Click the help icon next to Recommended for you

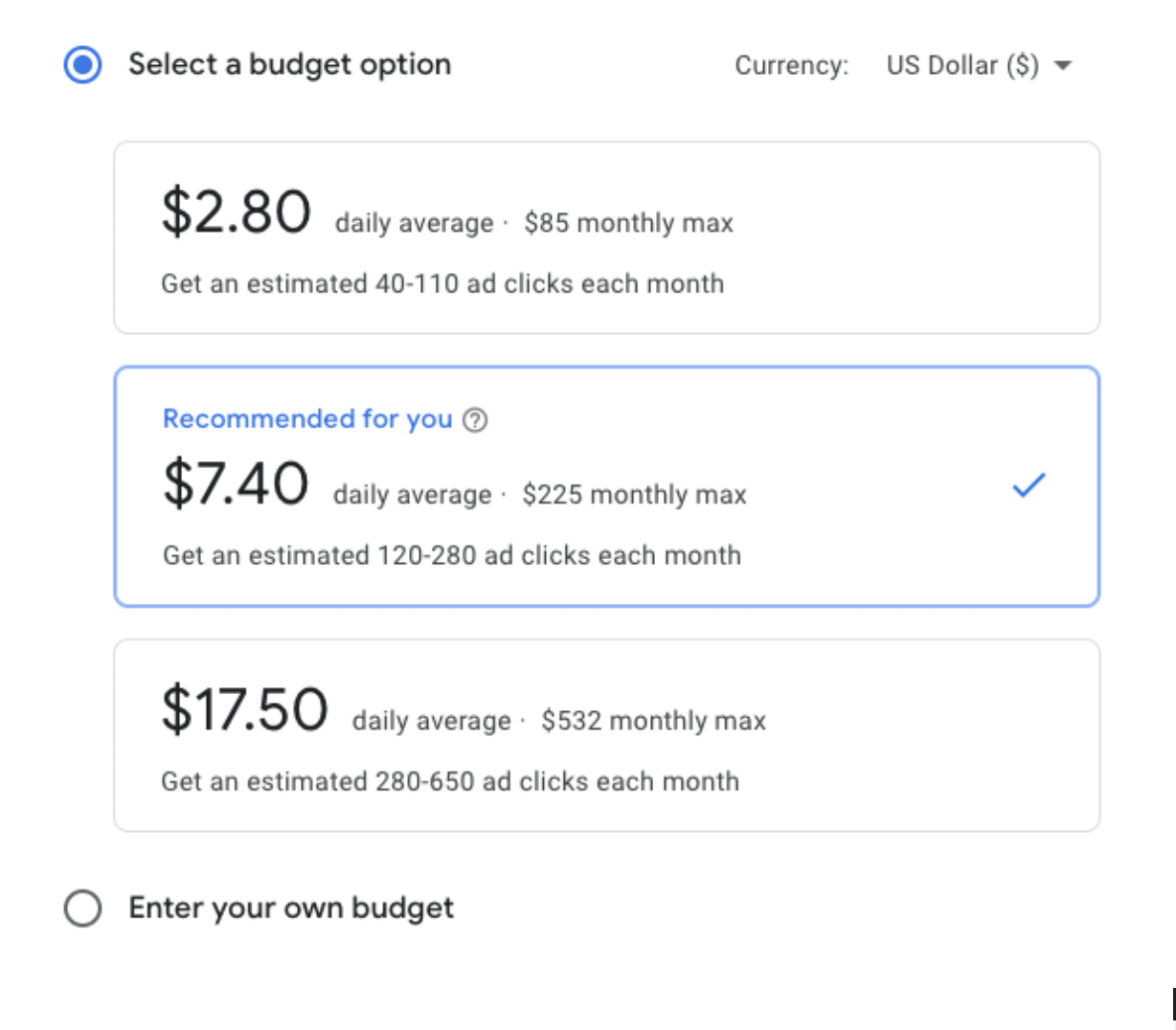[x=477, y=419]
